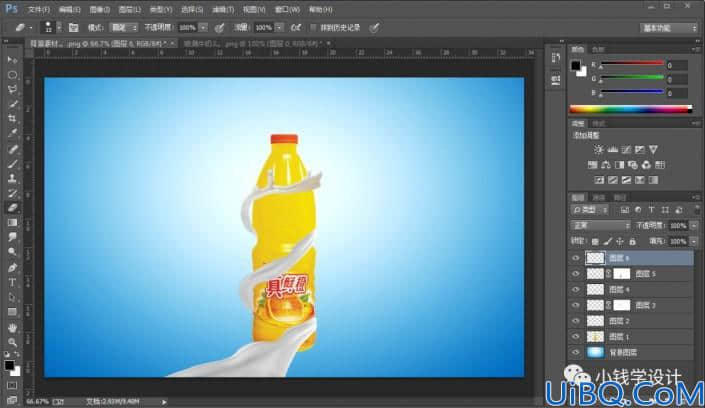Add a Levels adjustment

612,149
